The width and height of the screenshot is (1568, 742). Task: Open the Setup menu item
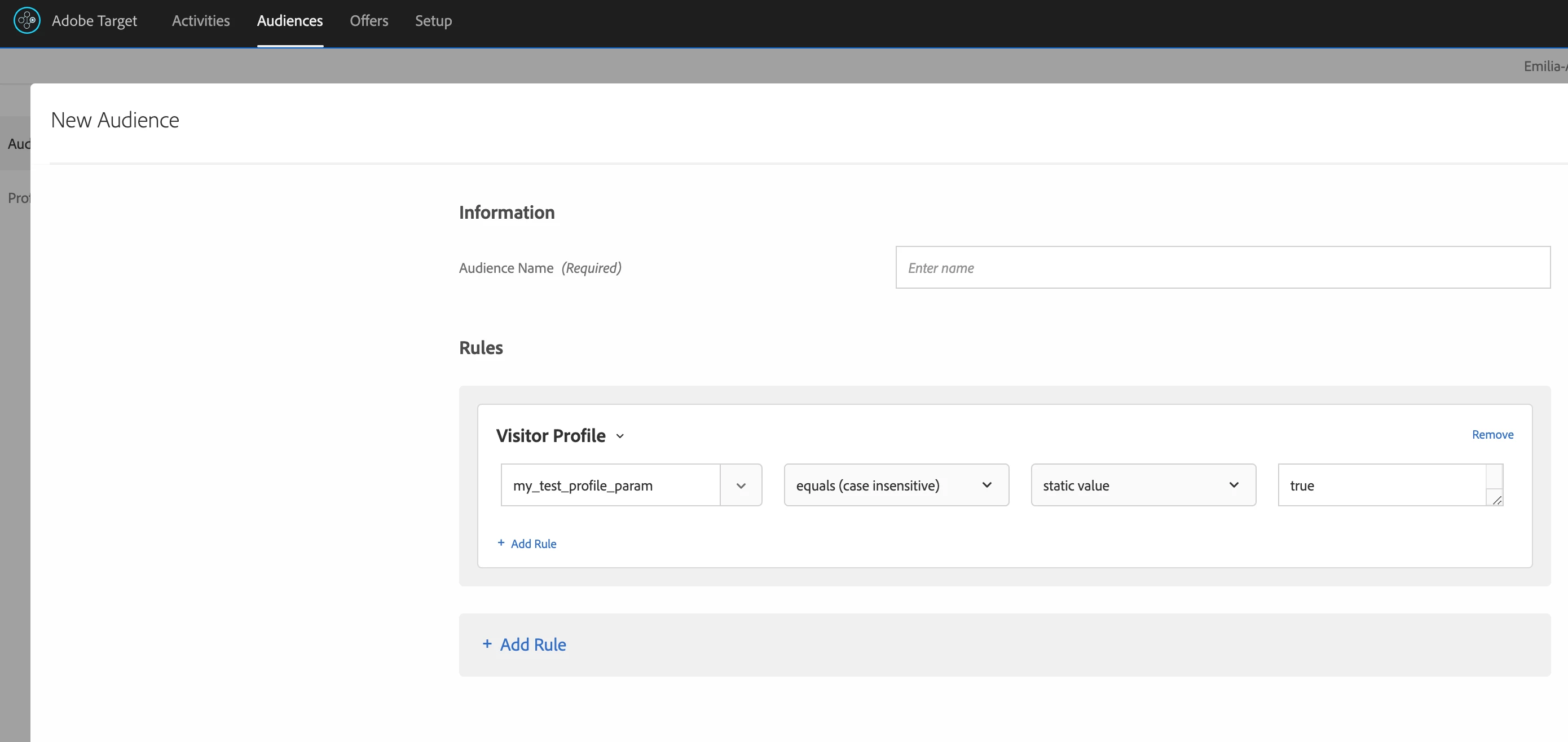(433, 21)
